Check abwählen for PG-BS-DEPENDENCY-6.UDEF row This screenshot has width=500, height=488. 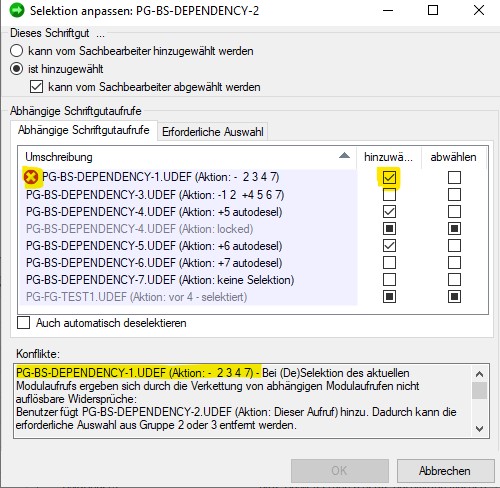pyautogui.click(x=454, y=263)
